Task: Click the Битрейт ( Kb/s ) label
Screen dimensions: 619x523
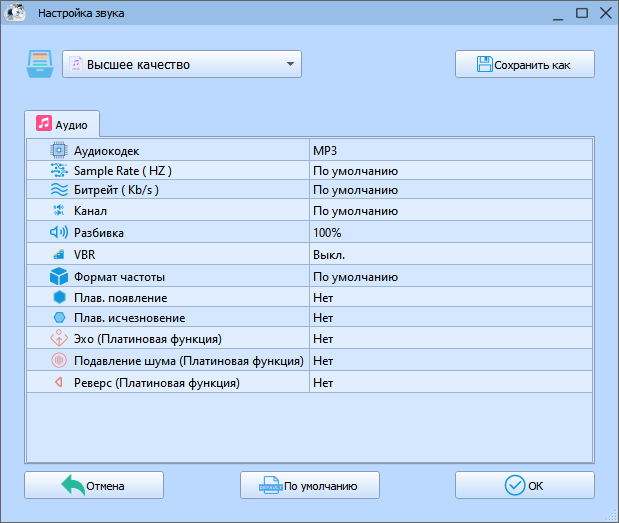Action: coord(116,190)
